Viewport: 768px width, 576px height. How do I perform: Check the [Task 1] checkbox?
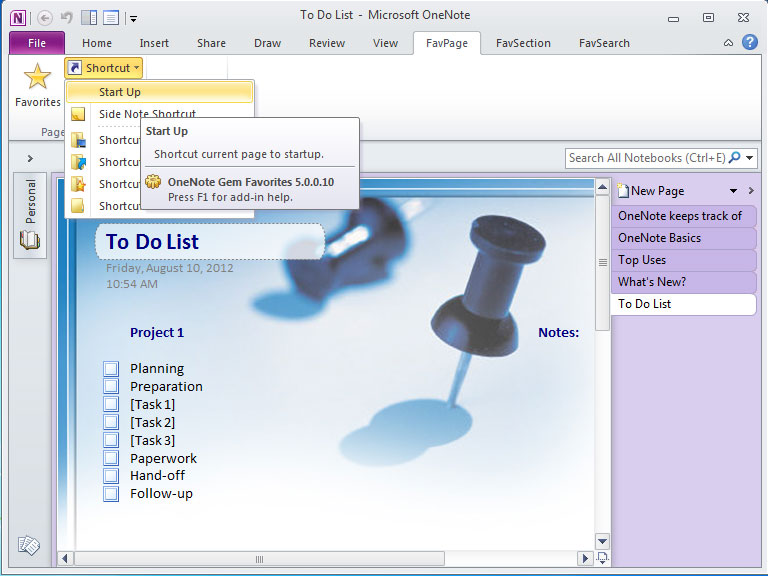(x=111, y=404)
